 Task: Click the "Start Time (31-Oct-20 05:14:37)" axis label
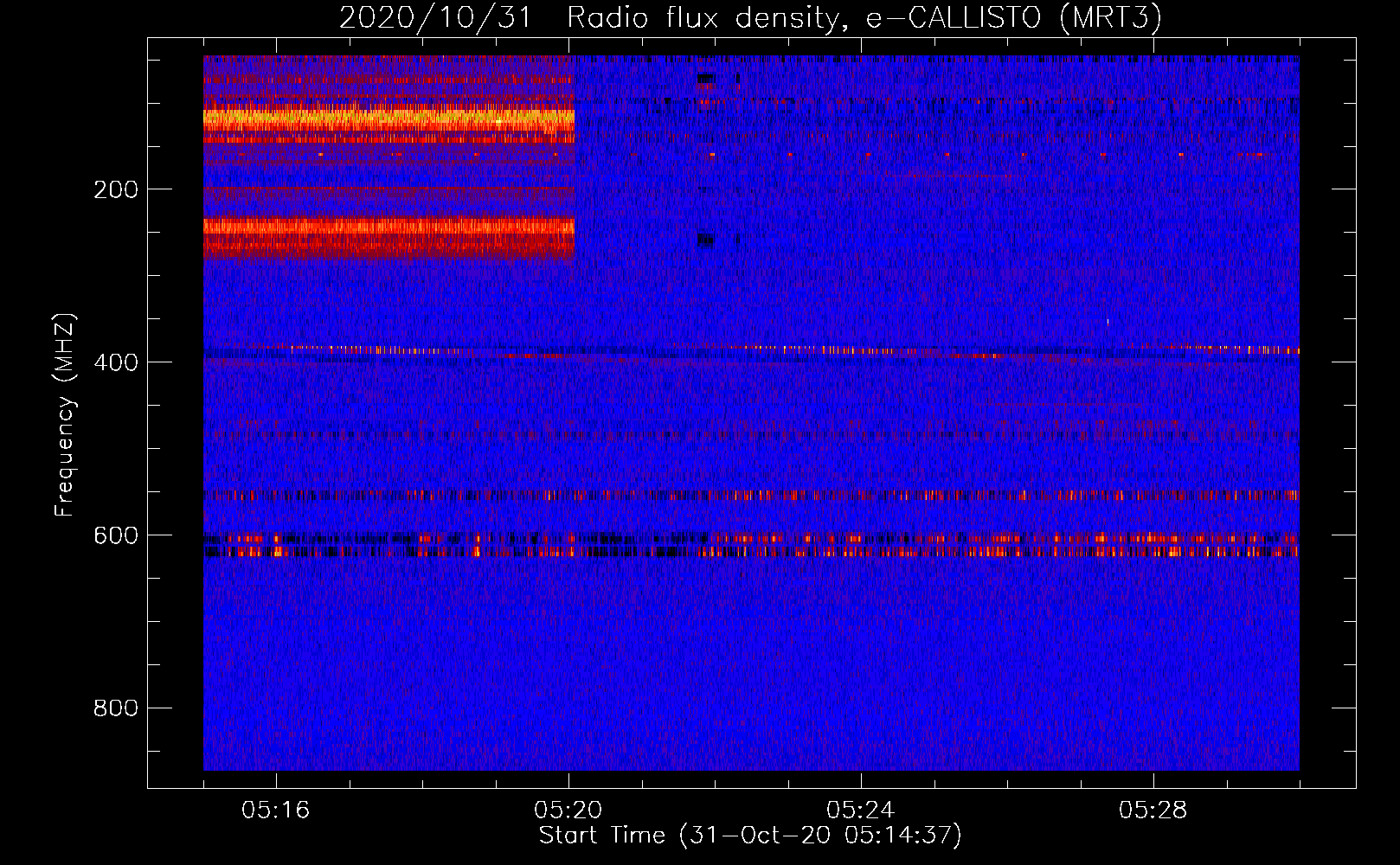coord(750,836)
